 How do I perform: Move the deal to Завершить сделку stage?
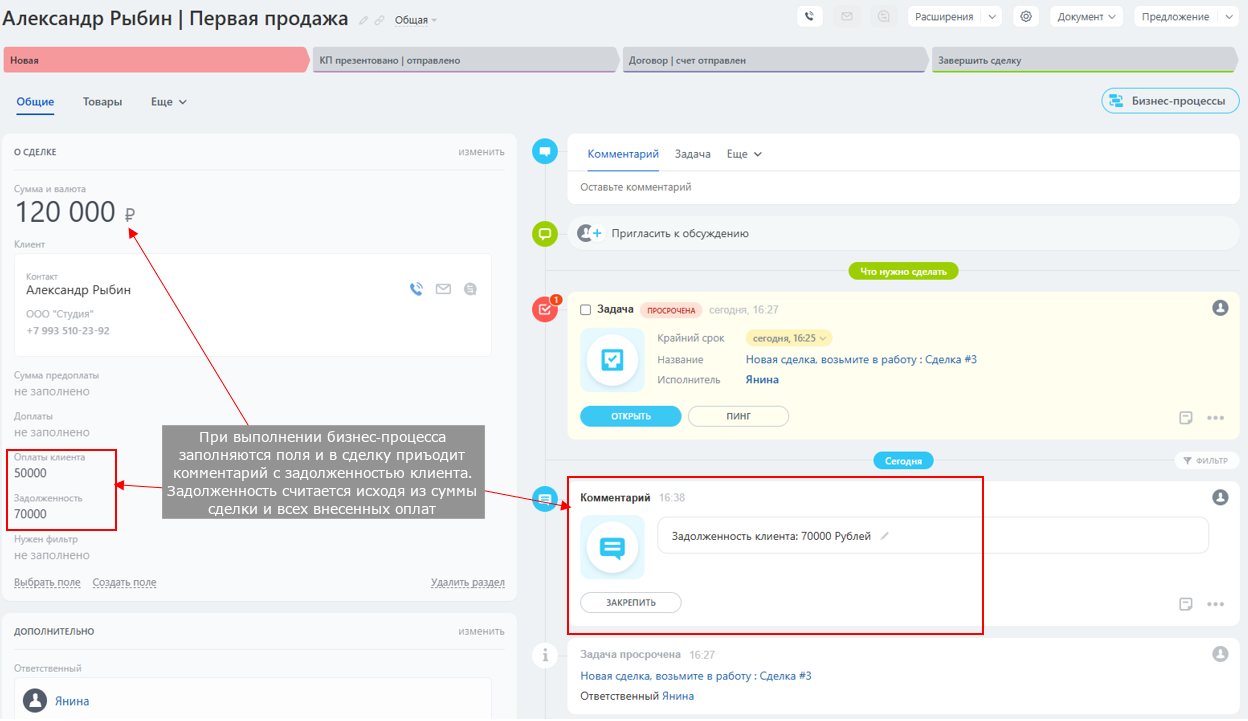1085,60
